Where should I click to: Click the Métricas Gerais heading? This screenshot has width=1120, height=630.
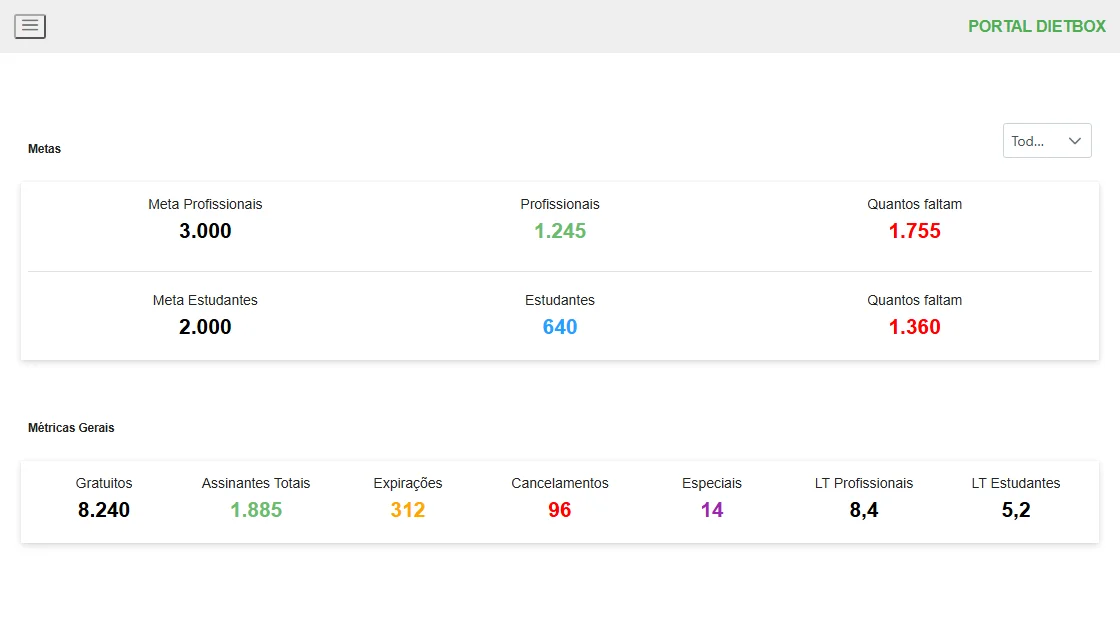point(71,427)
